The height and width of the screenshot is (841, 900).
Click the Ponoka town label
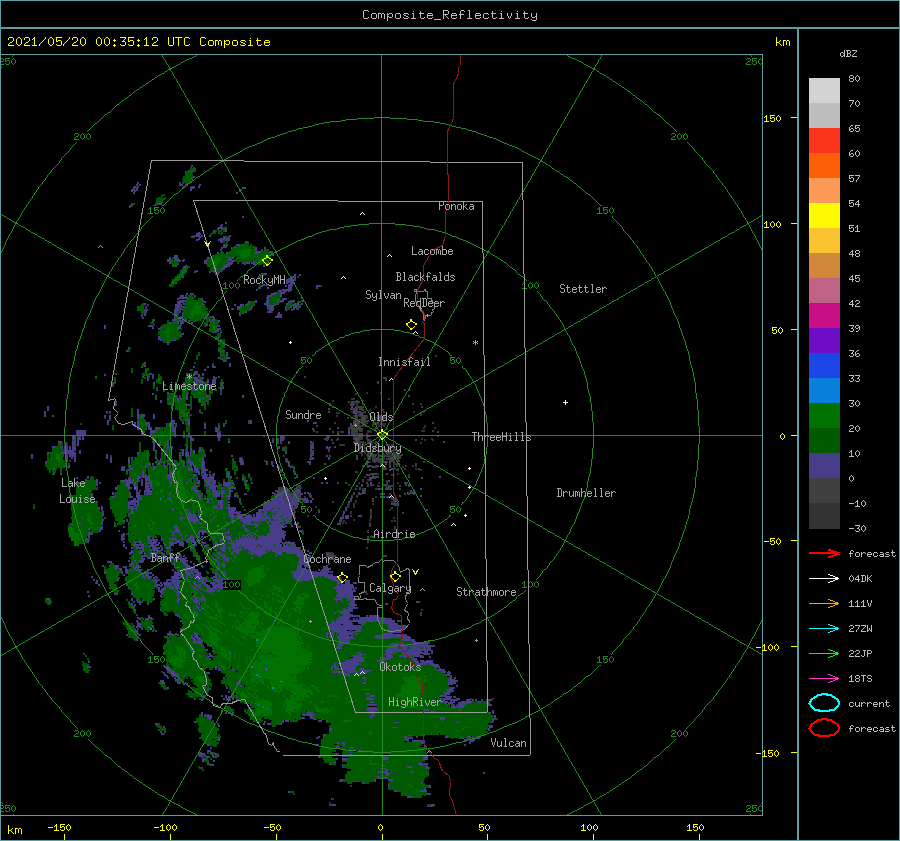click(x=456, y=206)
